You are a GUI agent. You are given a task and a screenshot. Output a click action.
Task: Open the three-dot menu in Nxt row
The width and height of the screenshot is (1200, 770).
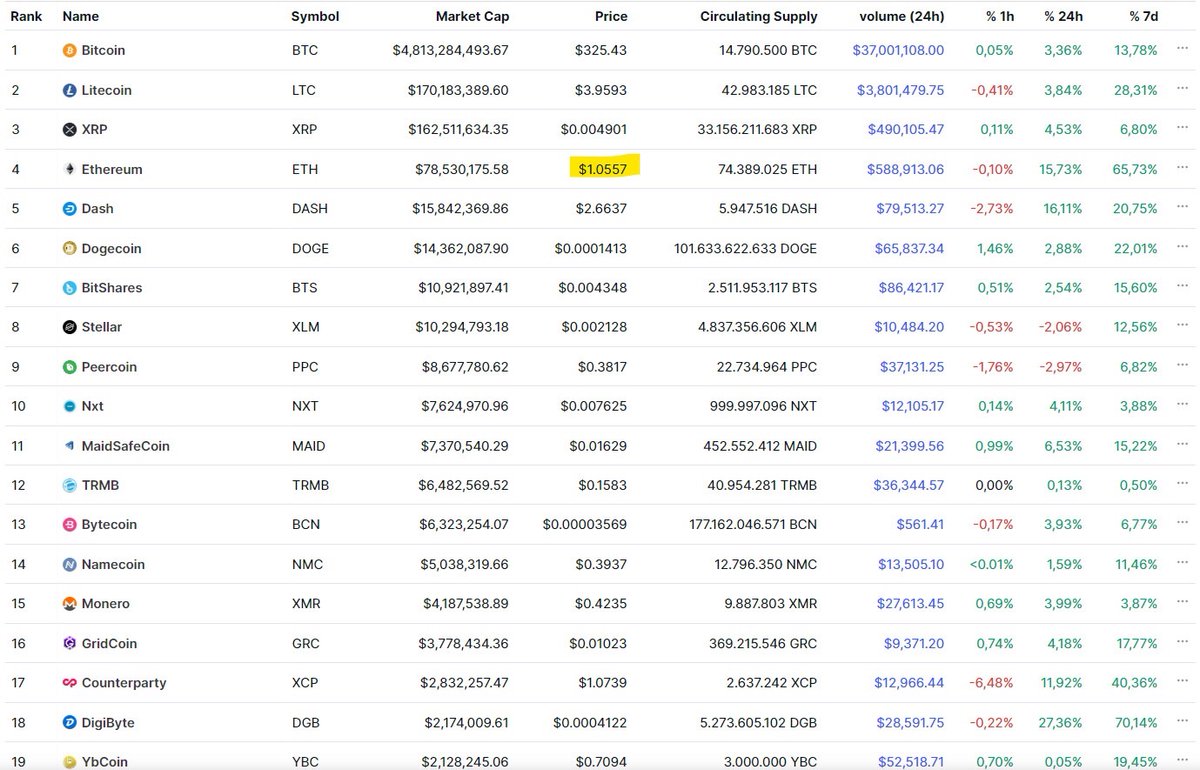coord(1184,406)
